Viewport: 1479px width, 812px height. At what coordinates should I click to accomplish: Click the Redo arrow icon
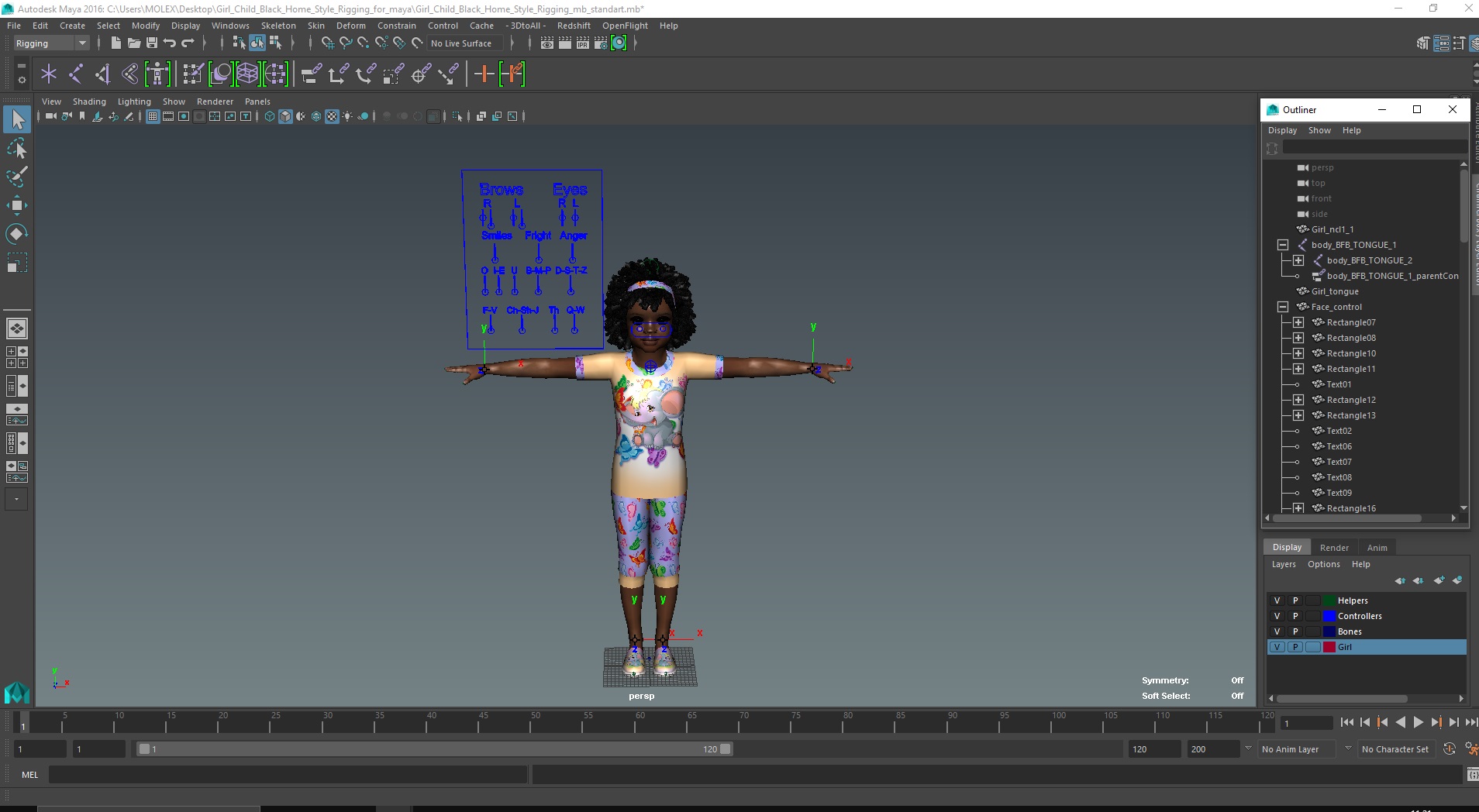pos(188,43)
